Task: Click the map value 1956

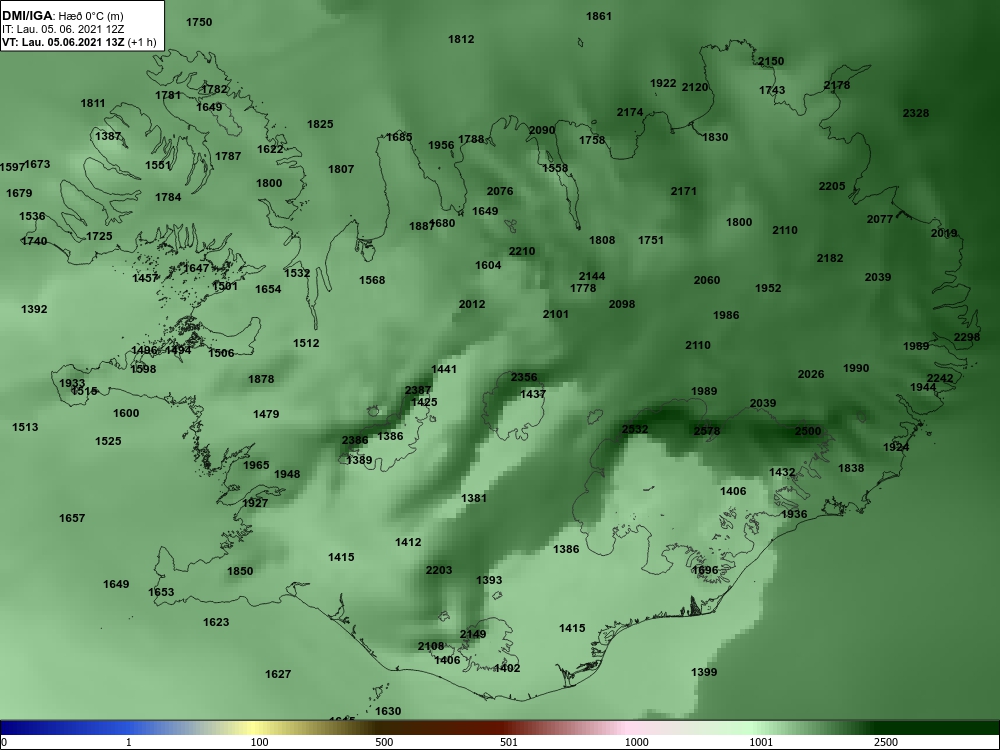Action: (441, 145)
